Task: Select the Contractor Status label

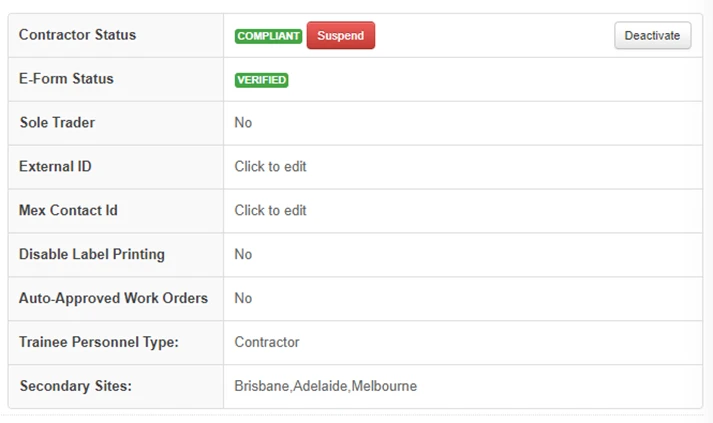Action: pyautogui.click(x=77, y=35)
